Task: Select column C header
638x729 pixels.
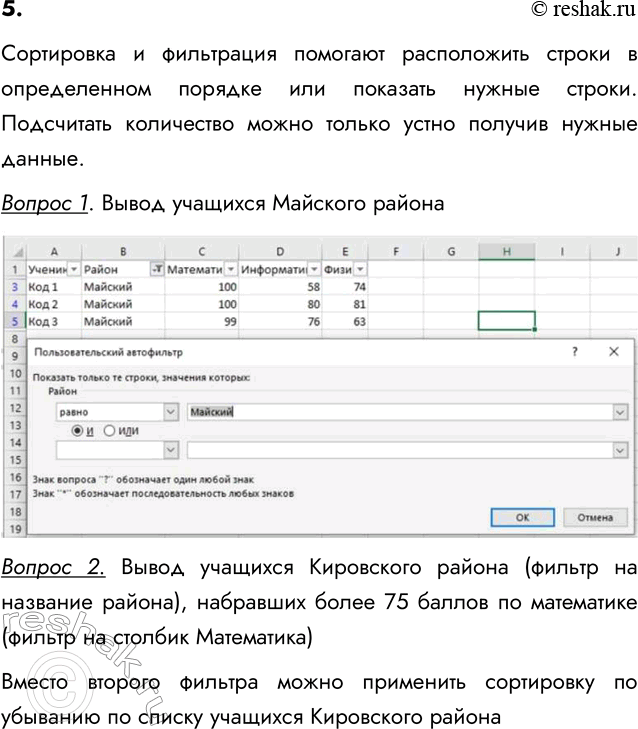Action: click(203, 250)
